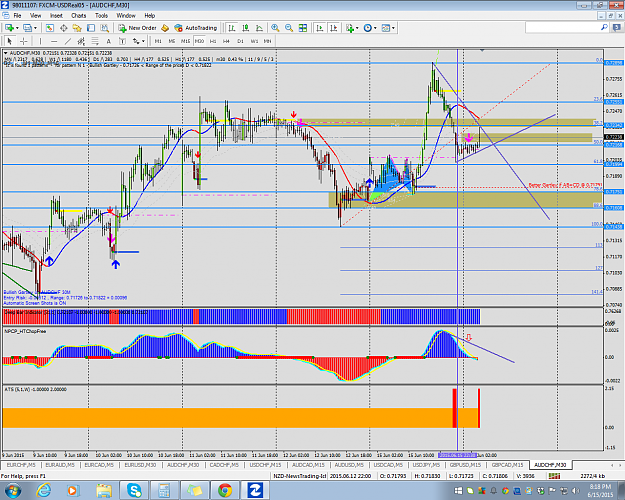The image size is (625, 500).
Task: Open Chrome from the taskbar
Action: tap(225, 490)
